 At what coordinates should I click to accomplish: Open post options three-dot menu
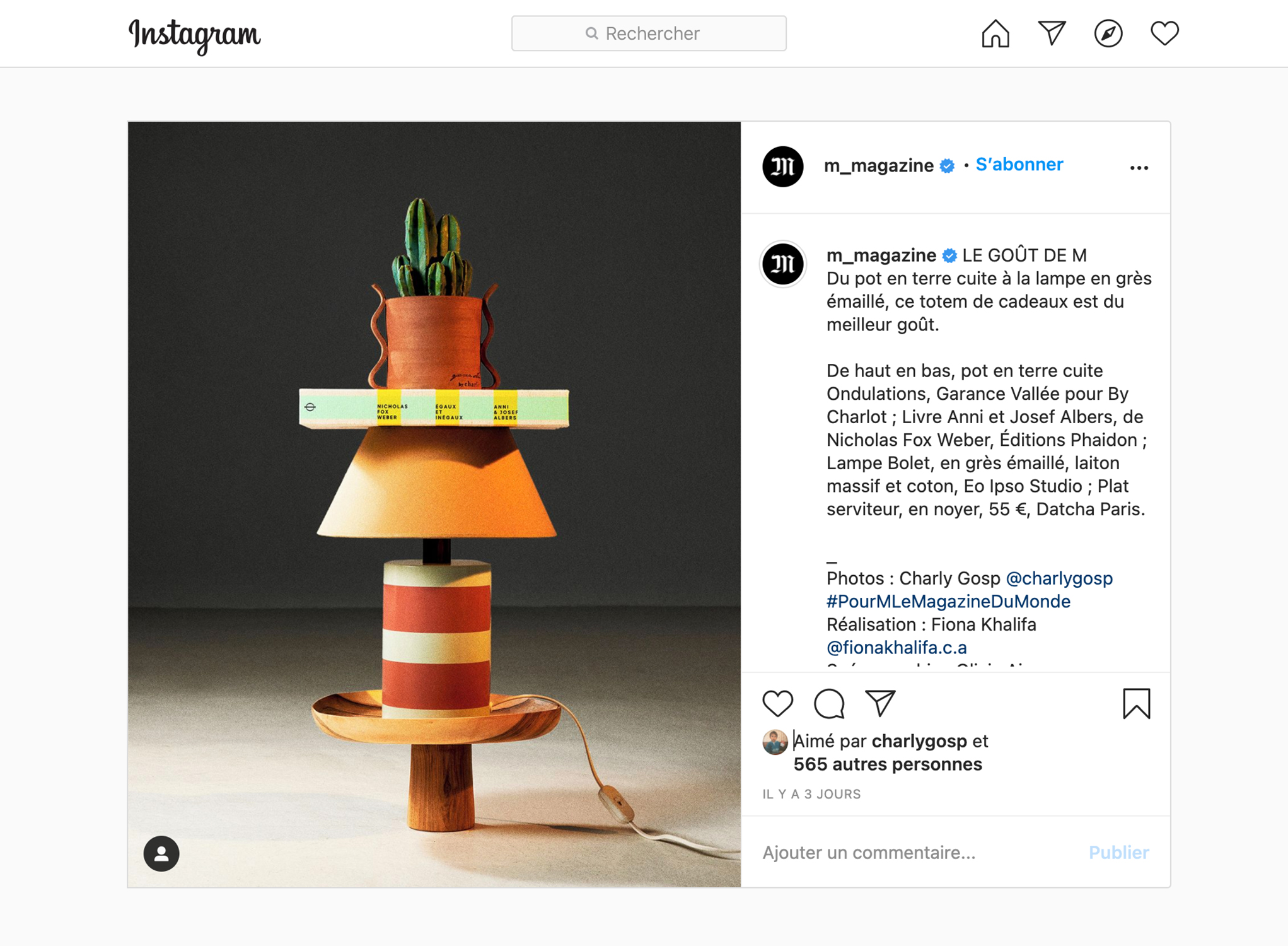click(x=1139, y=168)
